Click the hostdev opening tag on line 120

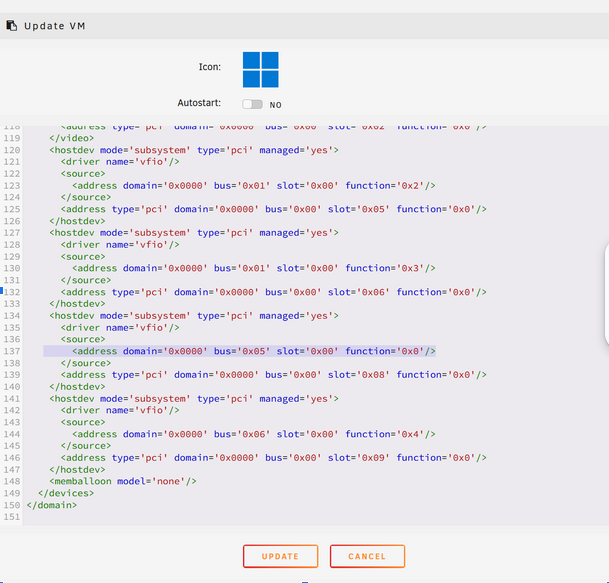click(194, 150)
